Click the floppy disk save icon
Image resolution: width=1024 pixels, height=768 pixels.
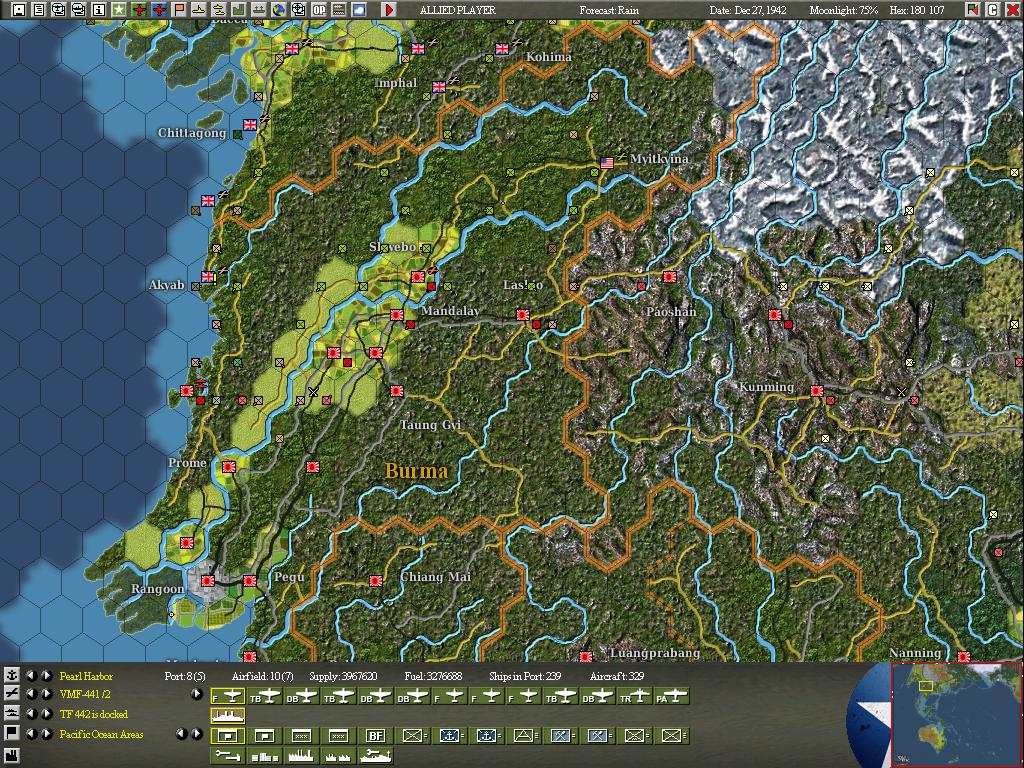(x=19, y=9)
